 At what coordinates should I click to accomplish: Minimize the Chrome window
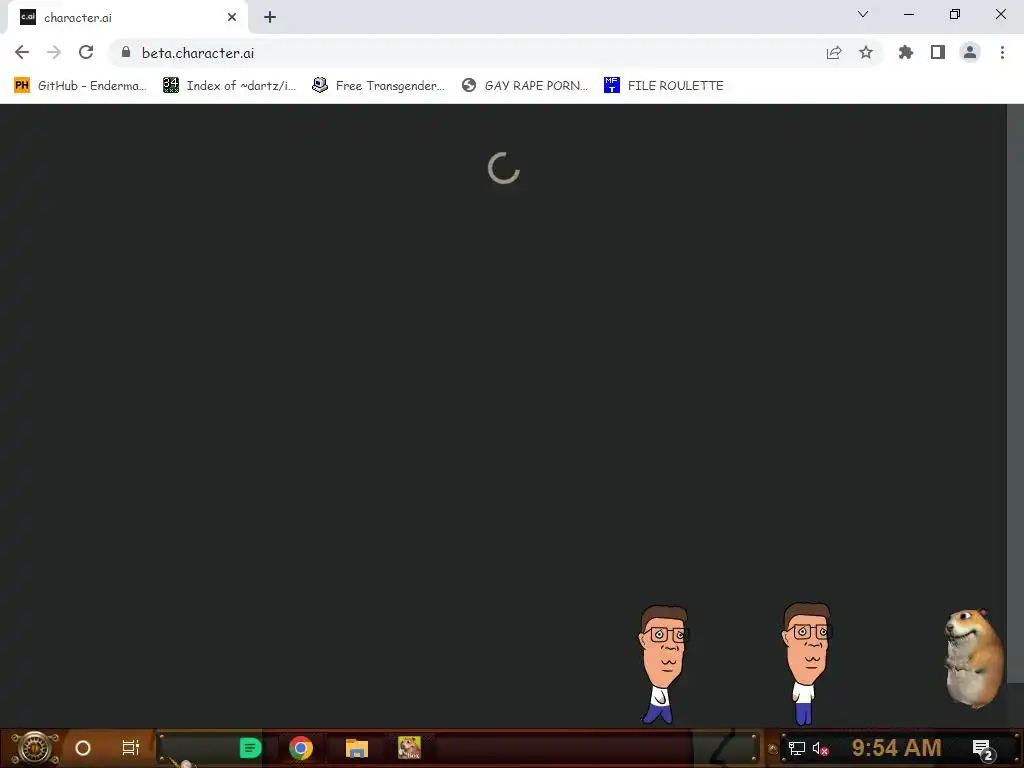coord(908,14)
